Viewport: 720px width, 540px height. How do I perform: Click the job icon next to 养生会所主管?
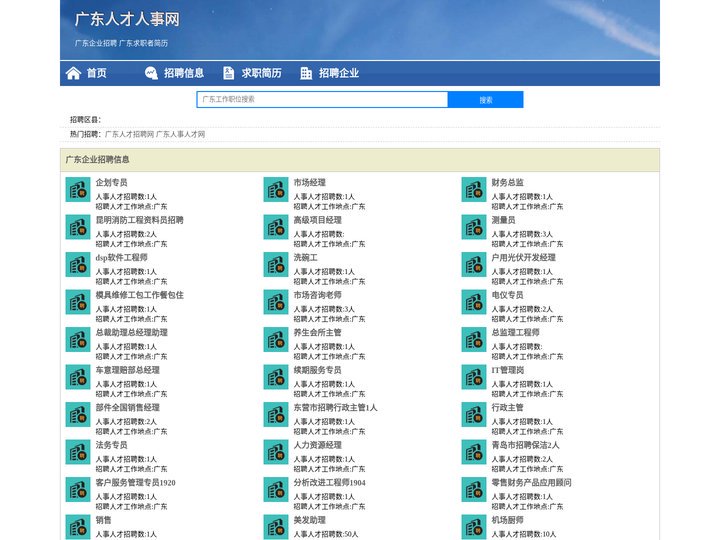coord(276,340)
